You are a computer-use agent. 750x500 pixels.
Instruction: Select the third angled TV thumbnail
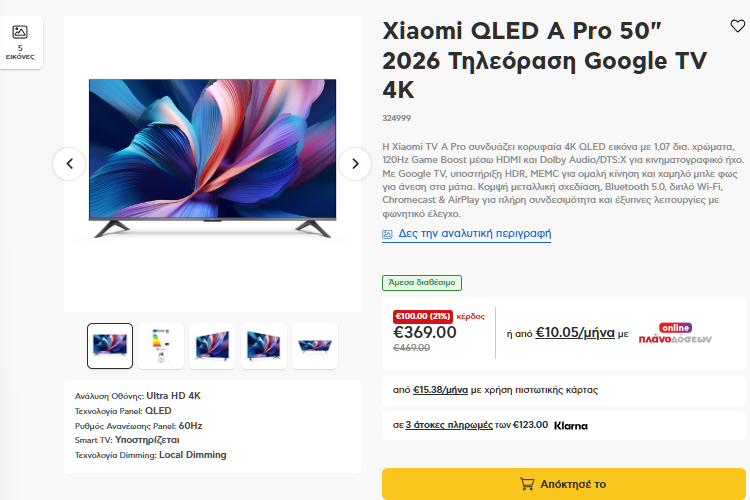pos(212,346)
